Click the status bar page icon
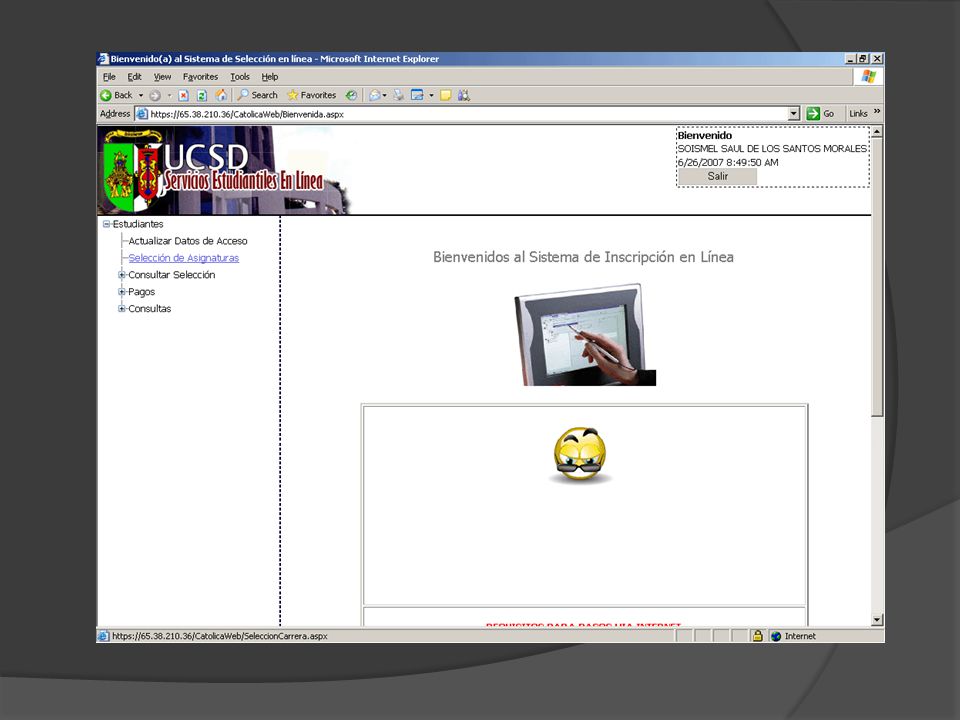 click(x=103, y=636)
